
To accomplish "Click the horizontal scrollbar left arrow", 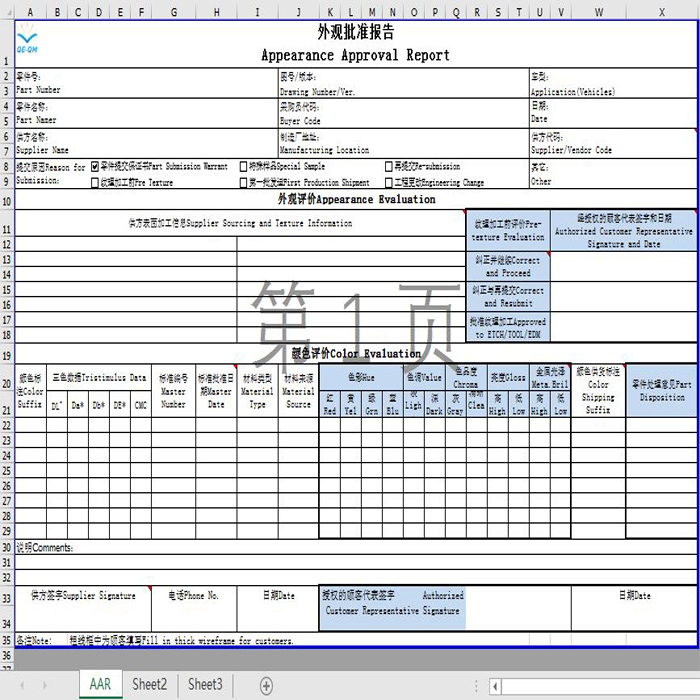I will point(495,686).
